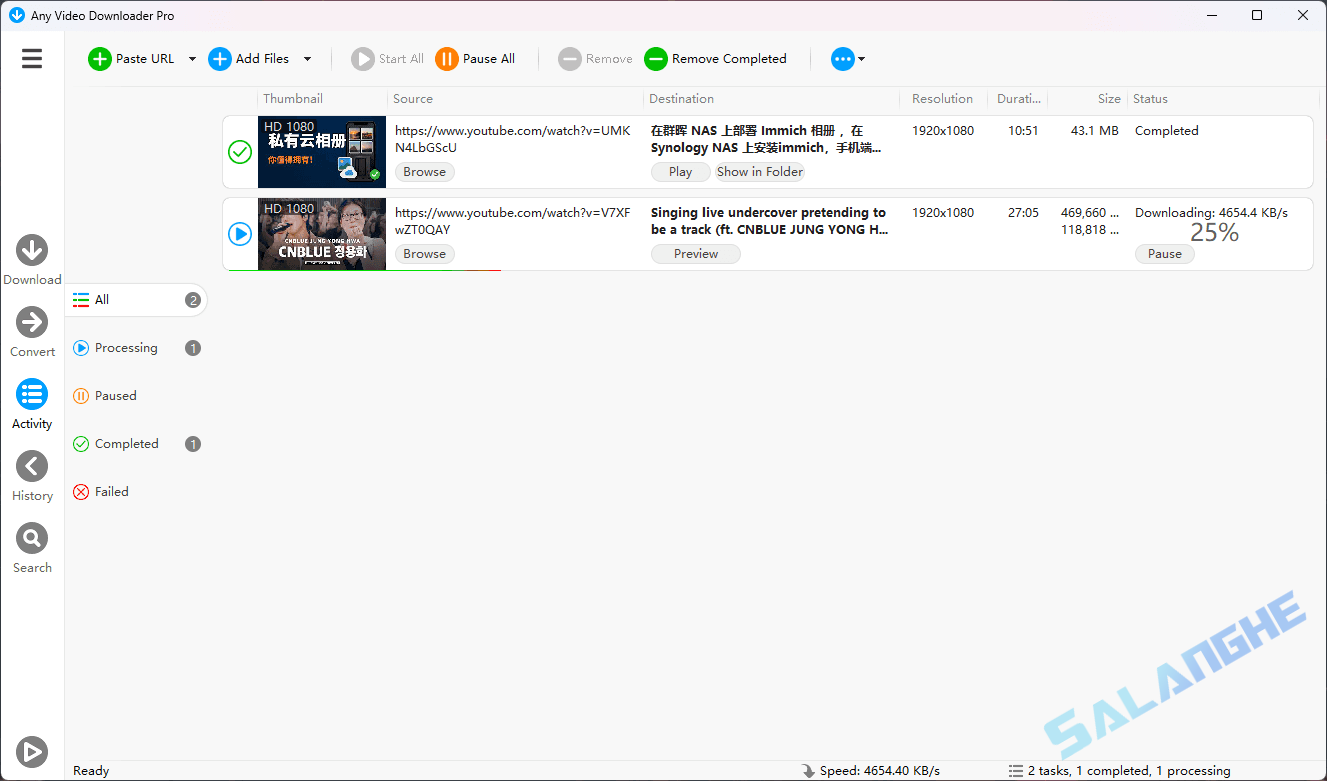Click the speed indicator icon in status bar
Image resolution: width=1327 pixels, height=781 pixels.
pos(807,770)
